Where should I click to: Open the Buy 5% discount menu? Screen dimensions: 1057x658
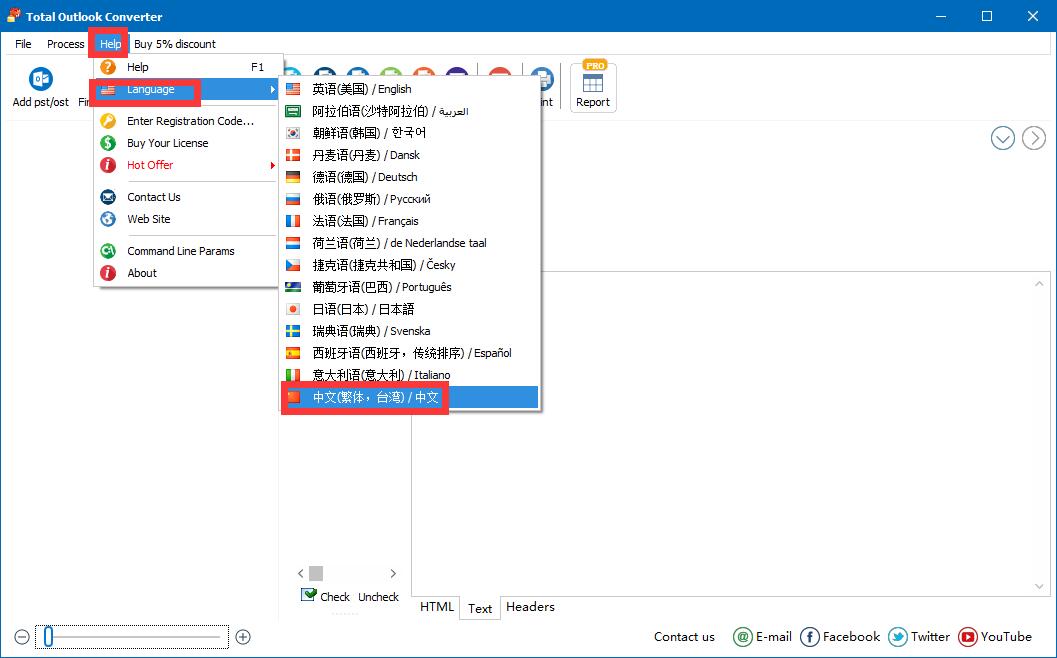175,44
